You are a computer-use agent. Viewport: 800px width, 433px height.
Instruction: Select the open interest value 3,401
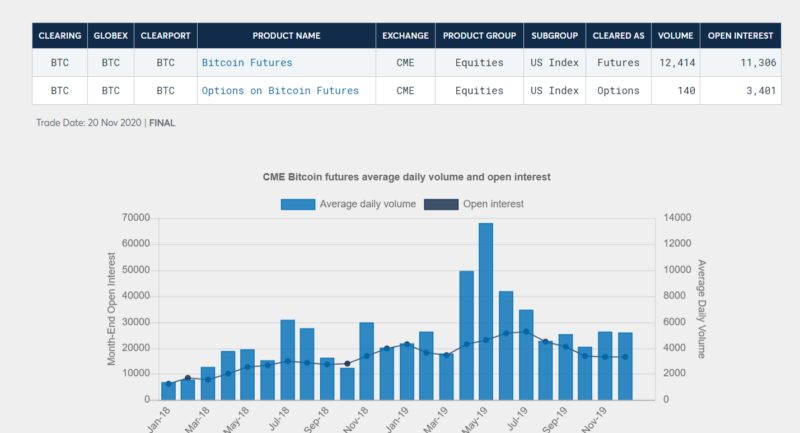pyautogui.click(x=761, y=91)
